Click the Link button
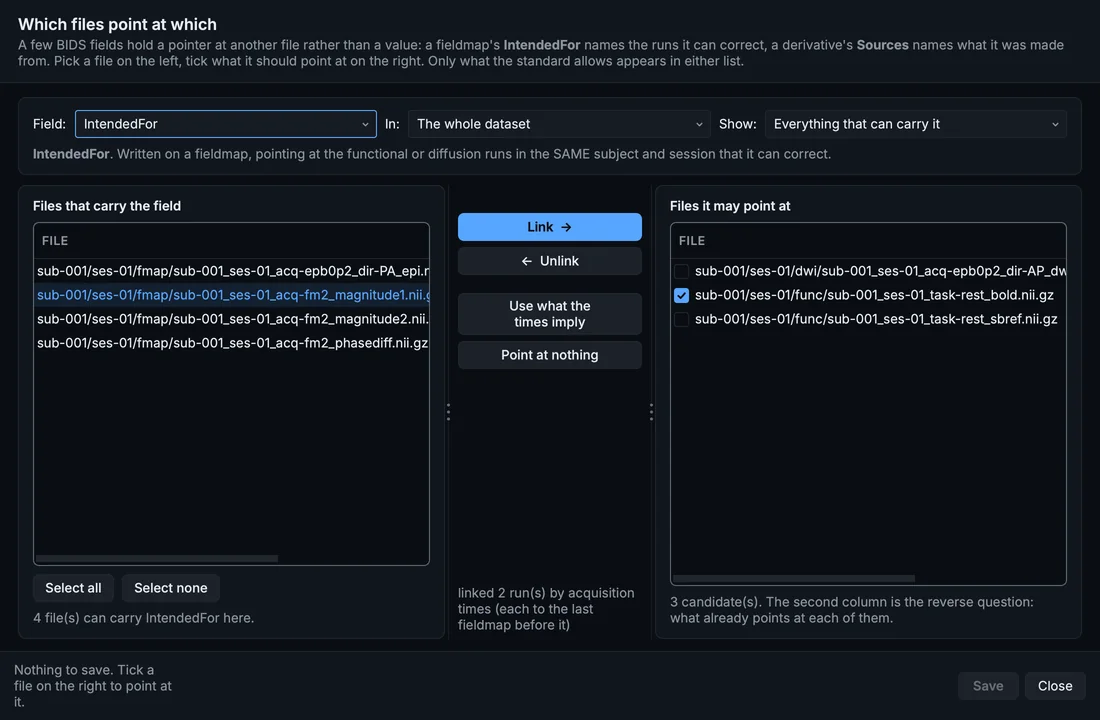This screenshot has width=1100, height=720. [x=549, y=227]
